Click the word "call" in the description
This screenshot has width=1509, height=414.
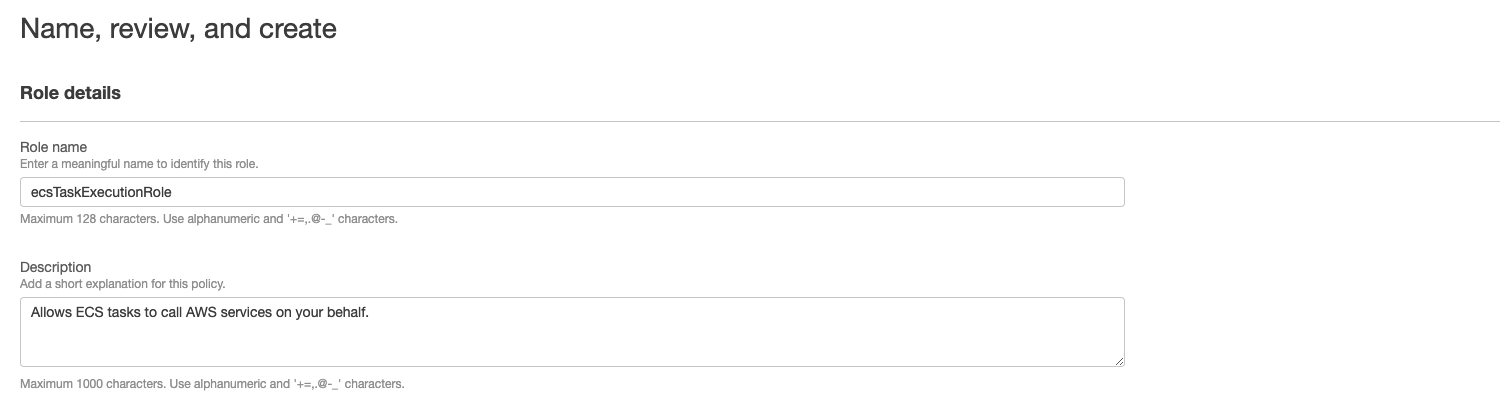pyautogui.click(x=171, y=313)
